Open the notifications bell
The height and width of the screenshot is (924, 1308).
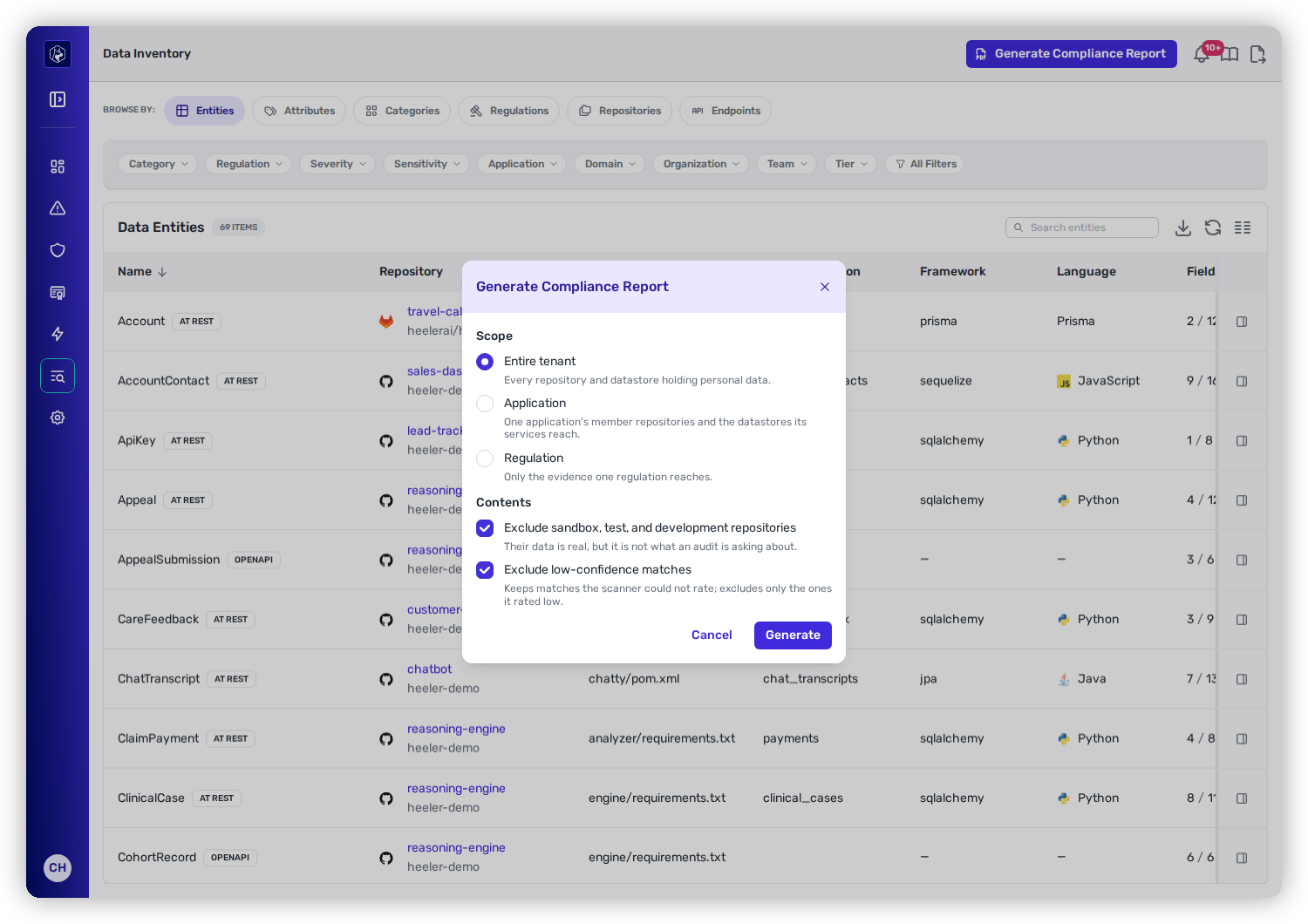[x=1202, y=55]
